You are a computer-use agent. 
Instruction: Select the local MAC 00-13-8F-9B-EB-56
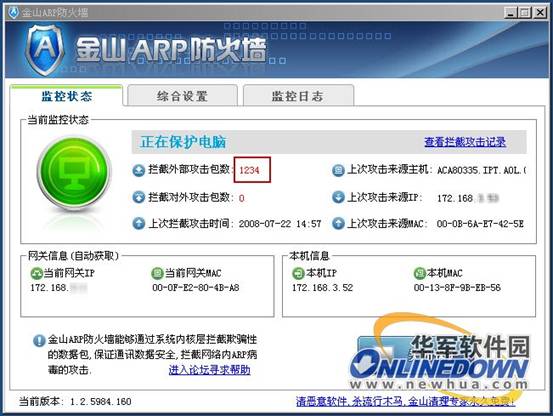tap(457, 288)
